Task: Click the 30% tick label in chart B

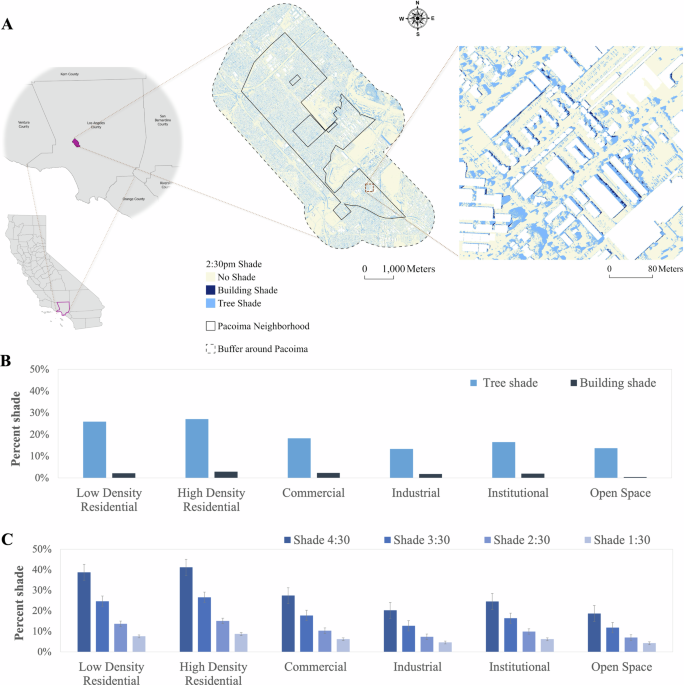Action: coord(39,413)
